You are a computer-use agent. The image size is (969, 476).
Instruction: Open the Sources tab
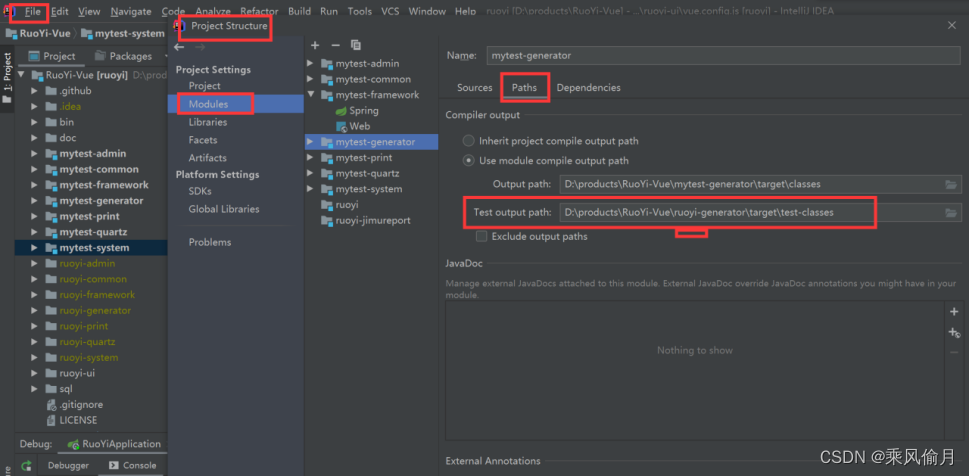[474, 88]
